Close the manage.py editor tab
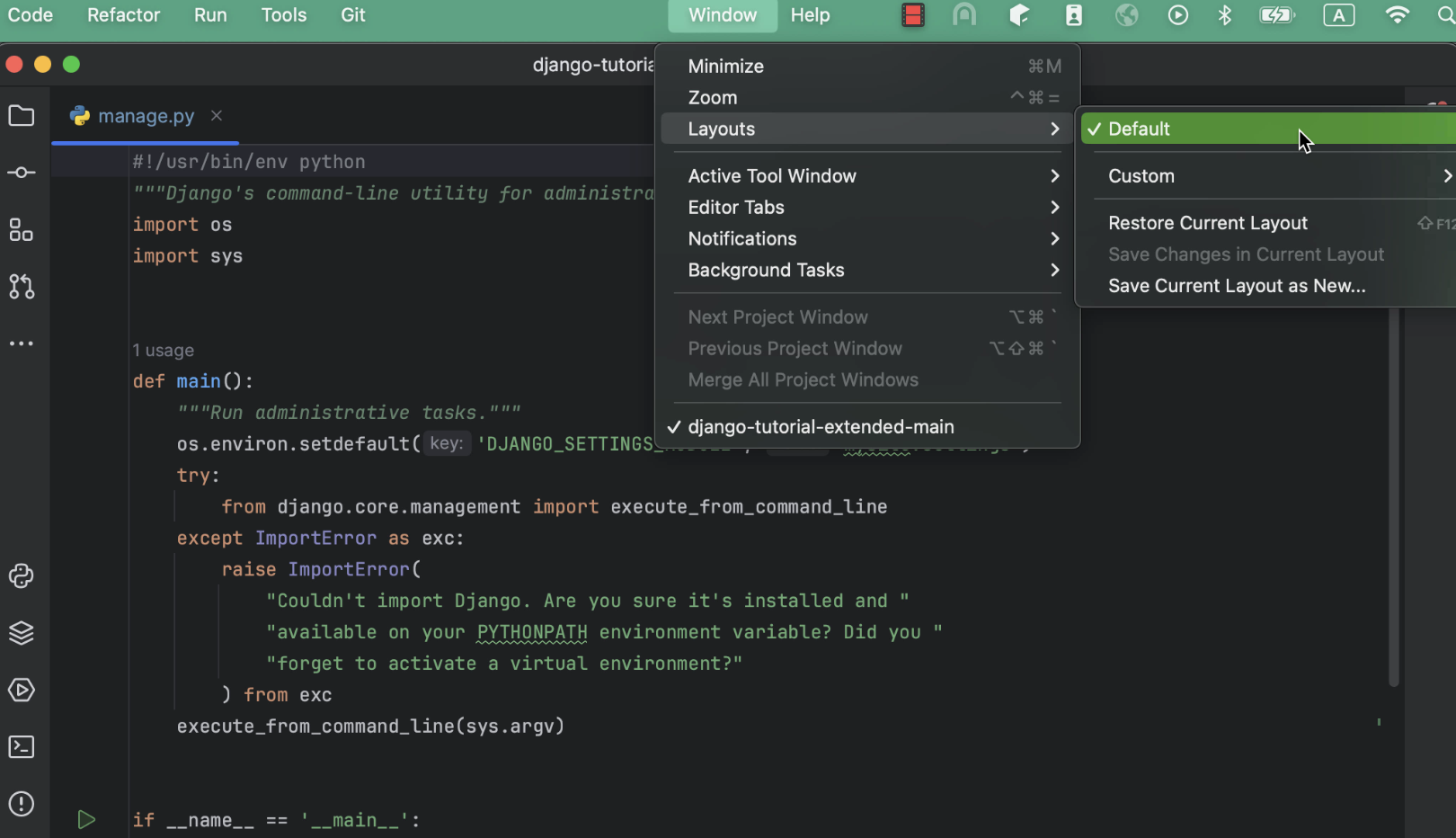This screenshot has width=1456, height=838. tap(217, 116)
